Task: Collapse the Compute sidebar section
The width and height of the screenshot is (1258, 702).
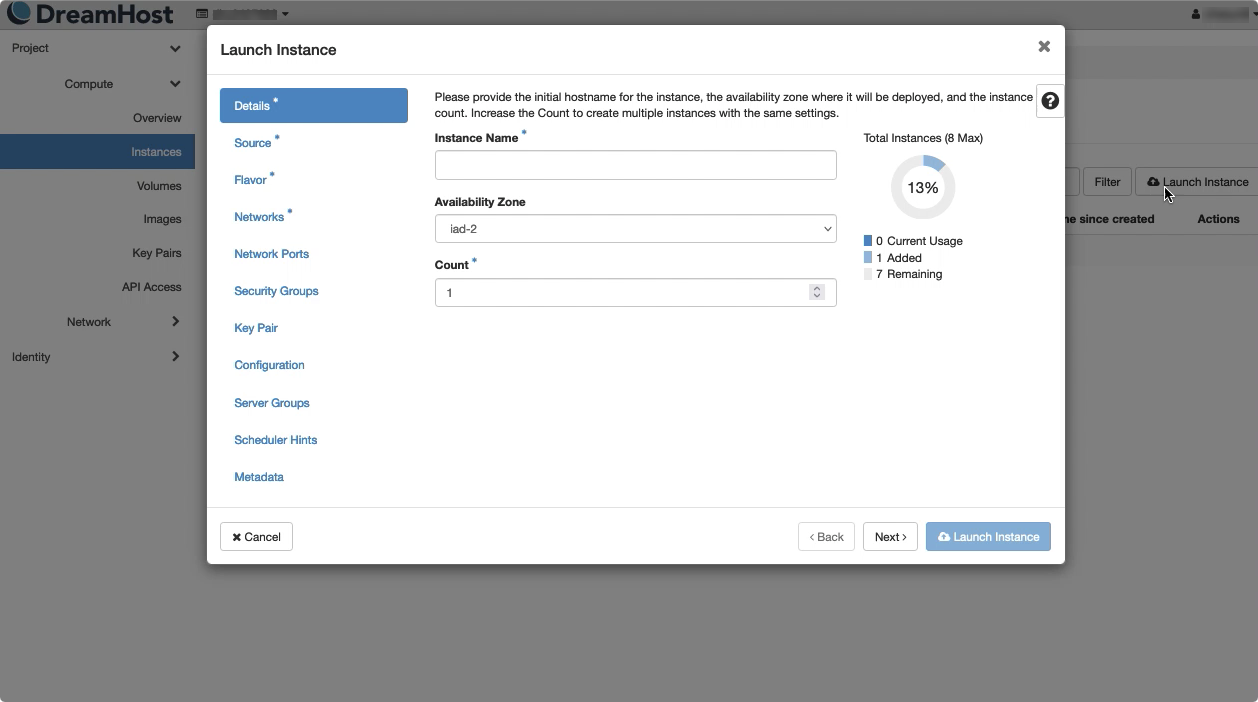Action: (175, 84)
